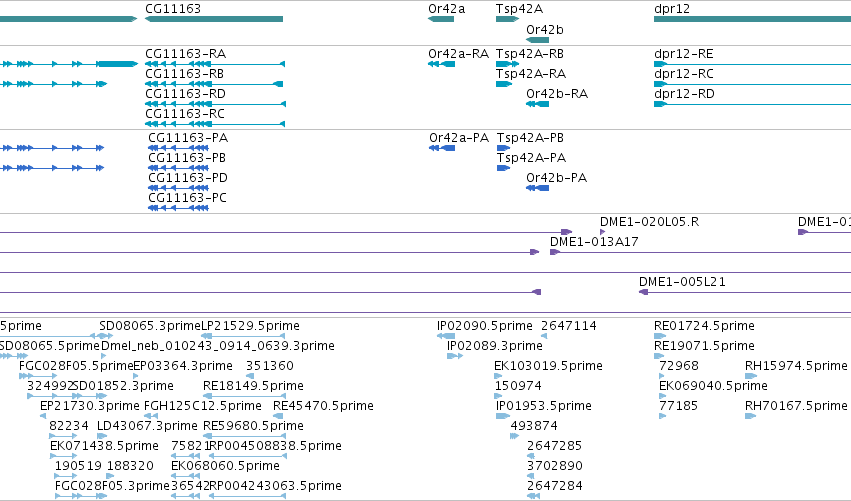Viewport: 851px width, 501px height.
Task: Open EST SD01852.3prime
Action: 123,386
